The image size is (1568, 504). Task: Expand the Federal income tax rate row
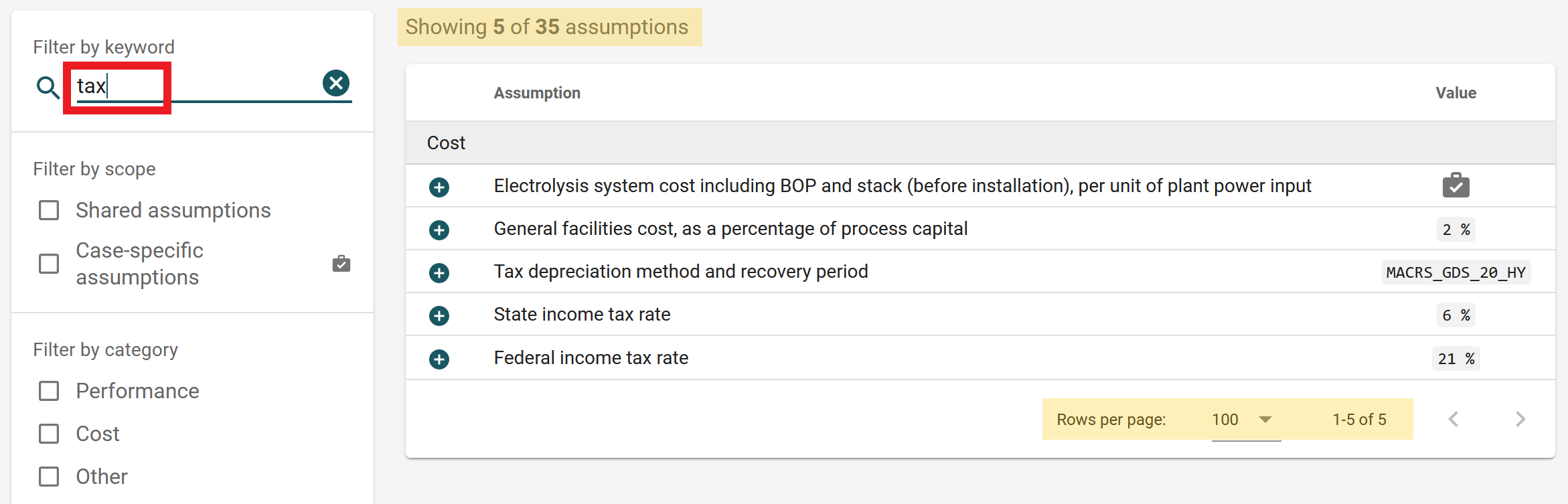(439, 359)
